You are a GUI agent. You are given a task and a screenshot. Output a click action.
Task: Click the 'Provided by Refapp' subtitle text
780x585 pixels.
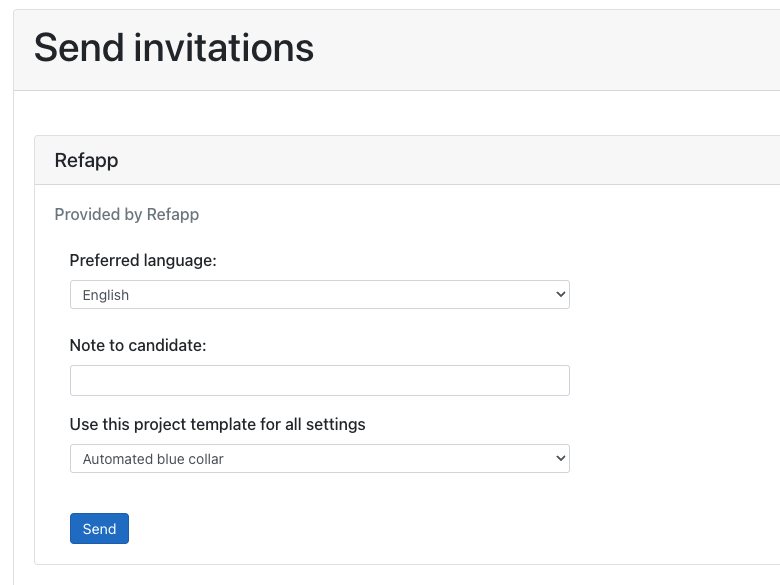tap(127, 214)
